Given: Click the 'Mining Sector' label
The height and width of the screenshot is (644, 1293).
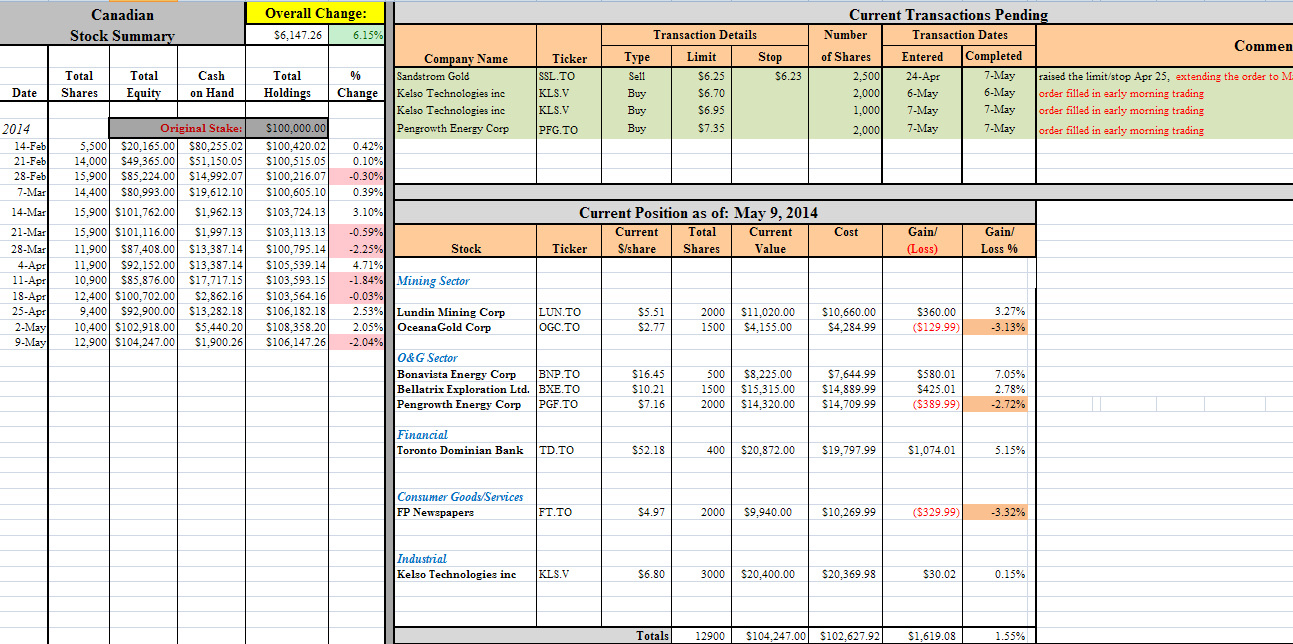Looking at the screenshot, I should 433,281.
